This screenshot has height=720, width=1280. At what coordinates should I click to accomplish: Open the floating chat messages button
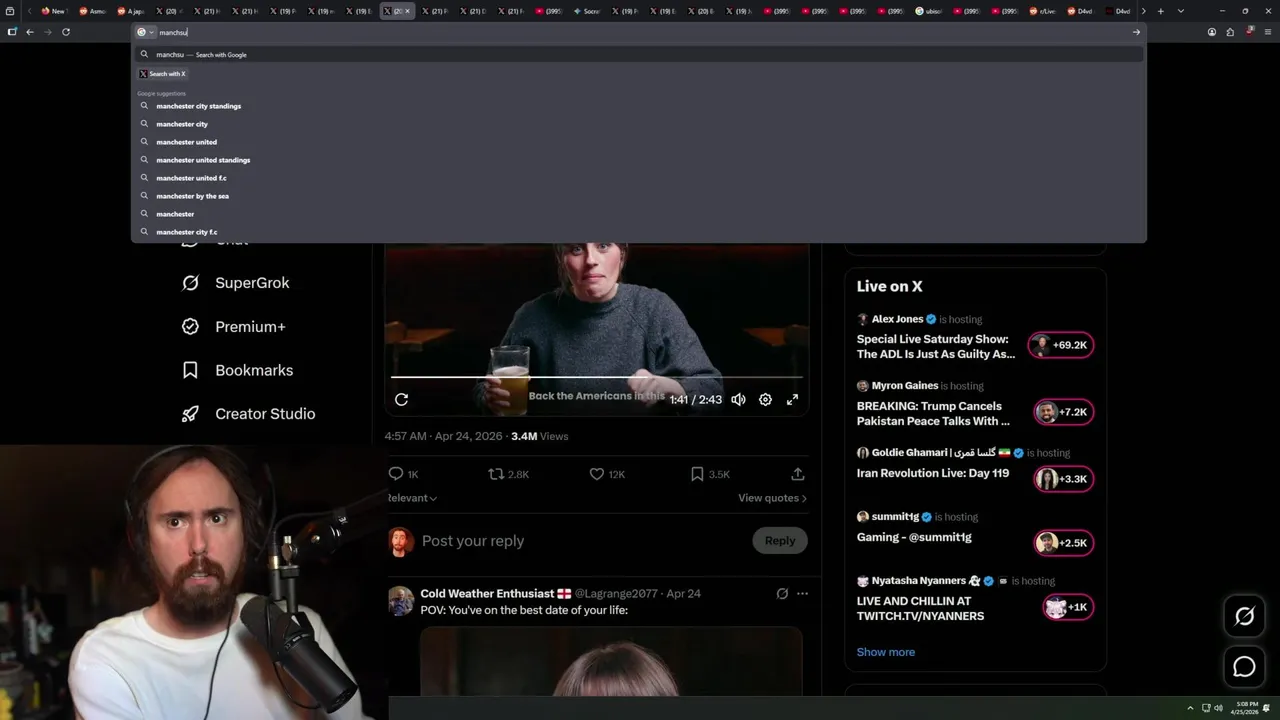click(x=1244, y=667)
